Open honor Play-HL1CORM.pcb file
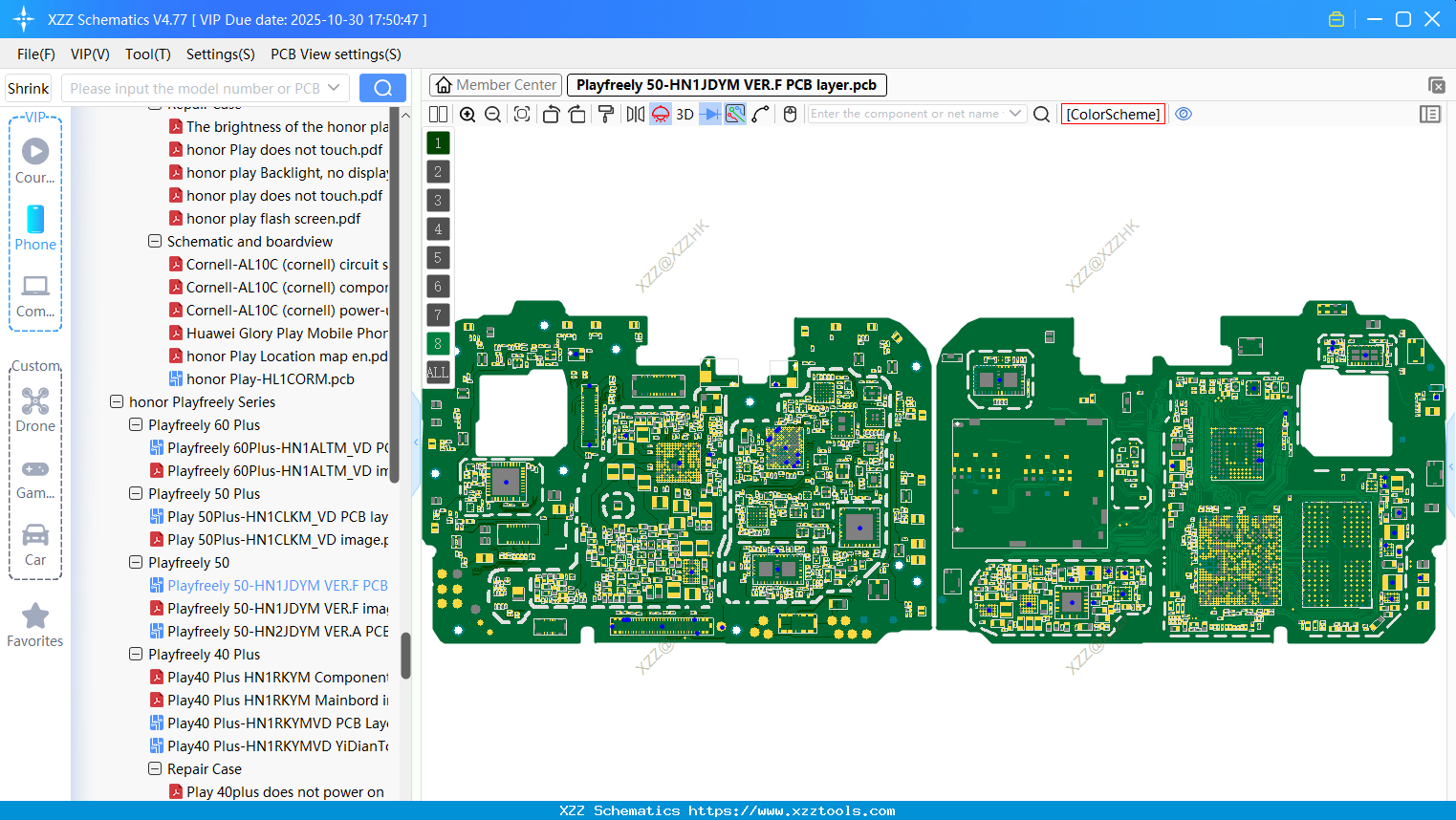Viewport: 1456px width, 820px height. [x=271, y=379]
